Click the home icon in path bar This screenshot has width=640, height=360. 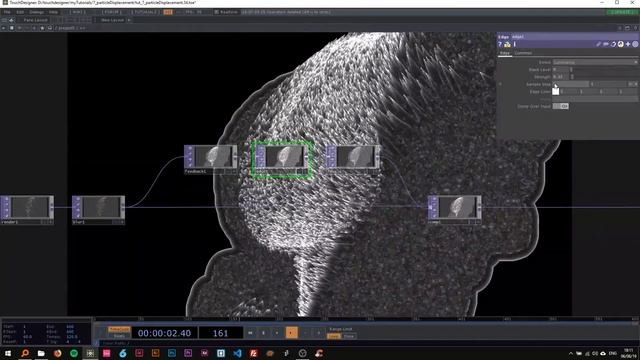point(50,28)
